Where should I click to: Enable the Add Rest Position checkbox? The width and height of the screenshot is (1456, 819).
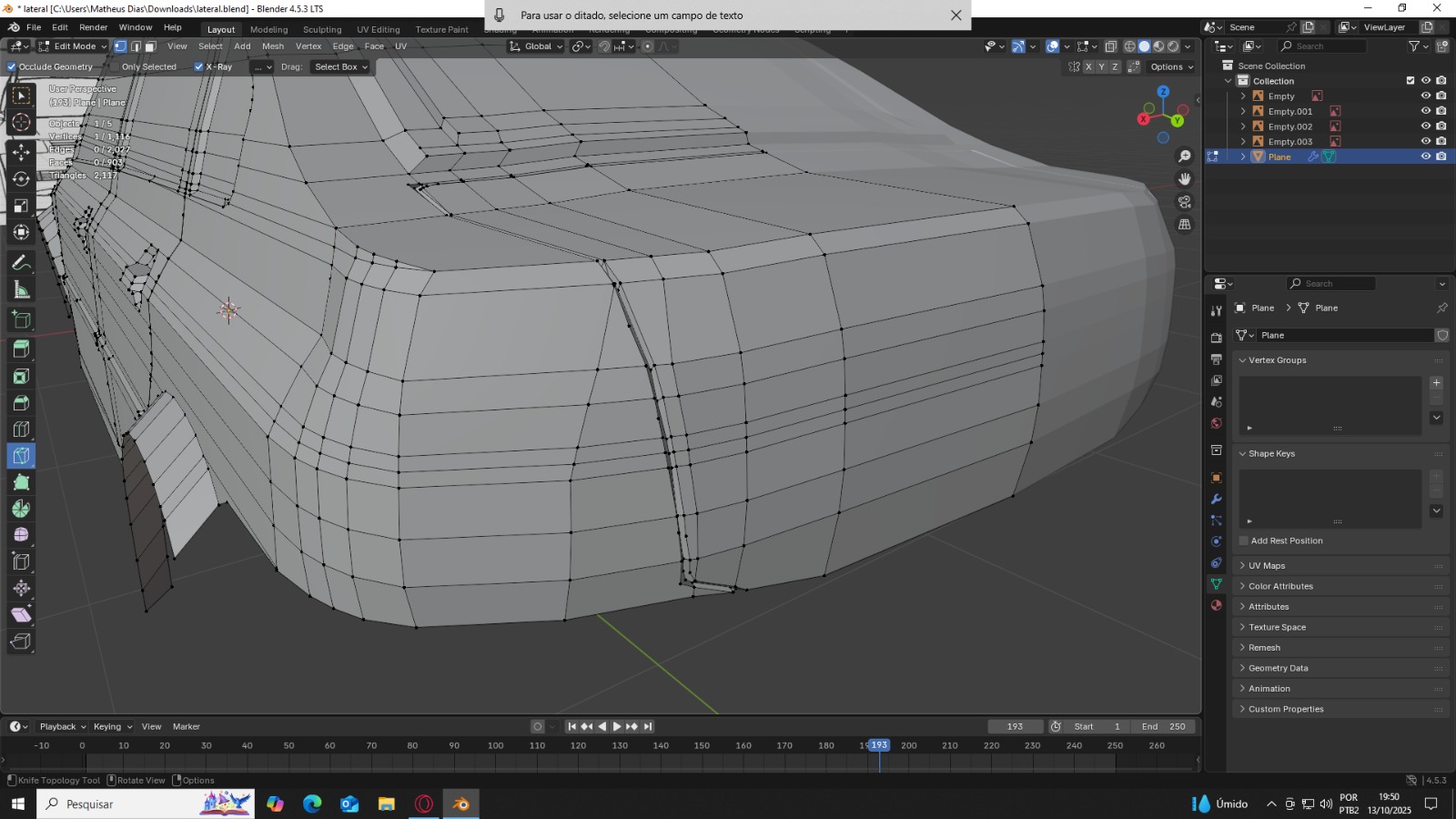tap(1244, 541)
